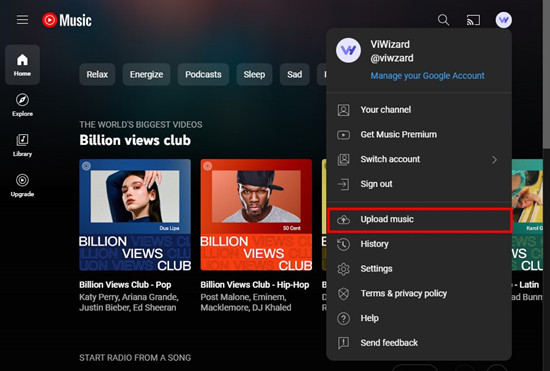The height and width of the screenshot is (371, 550).
Task: Select Upload music
Action: click(419, 220)
